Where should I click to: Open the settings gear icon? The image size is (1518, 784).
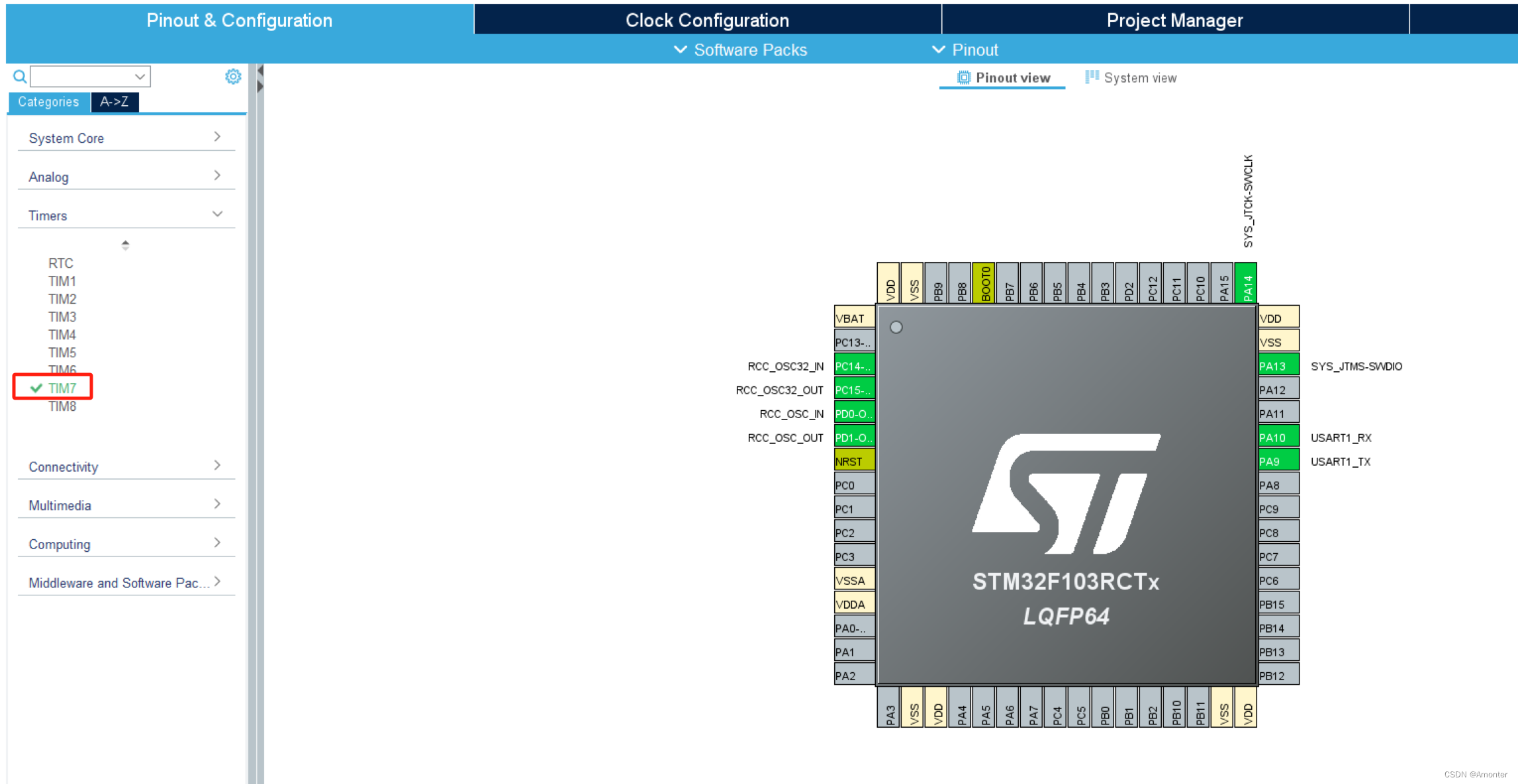click(x=233, y=77)
